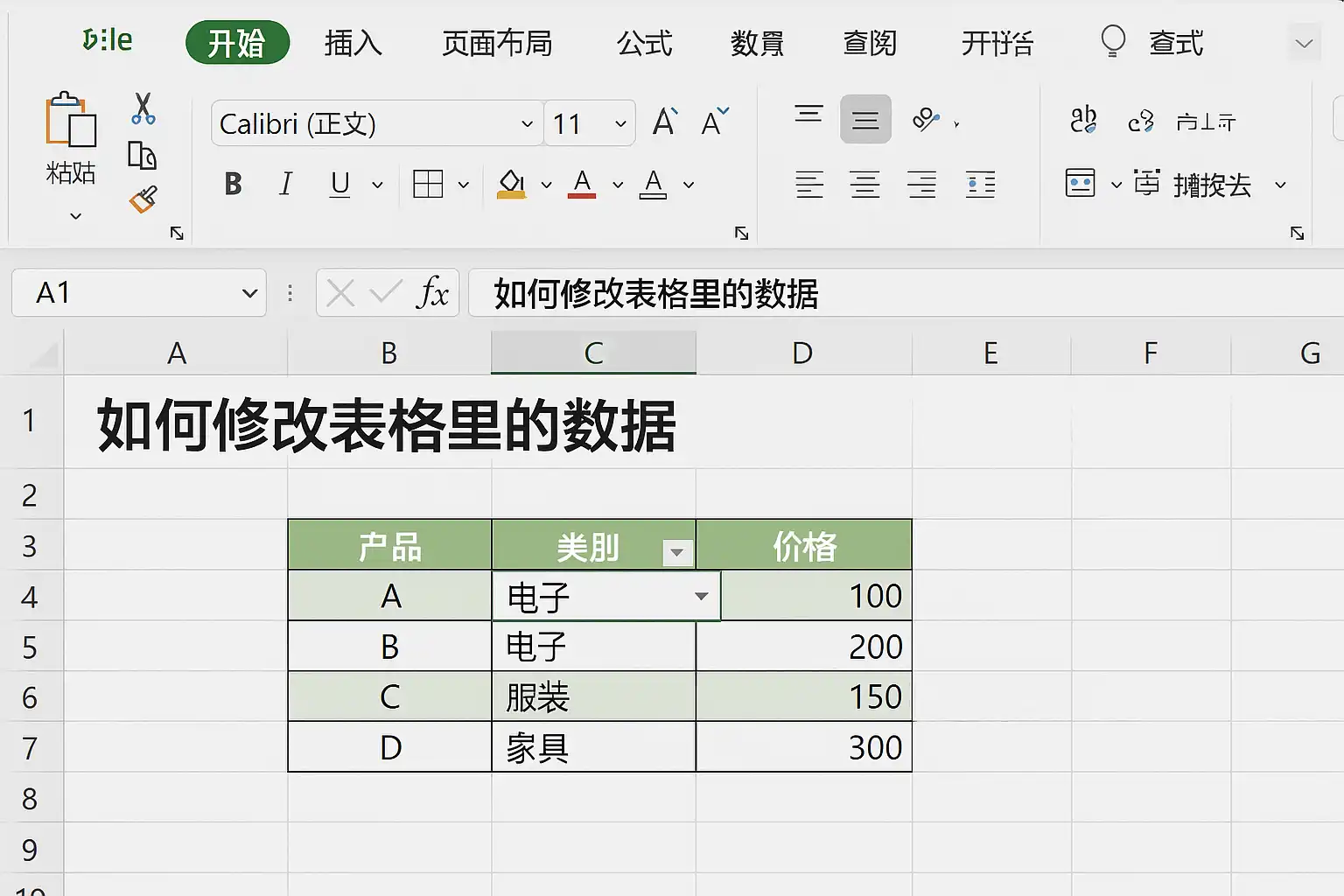Toggle underline U button
This screenshot has width=1344, height=896.
tap(340, 184)
